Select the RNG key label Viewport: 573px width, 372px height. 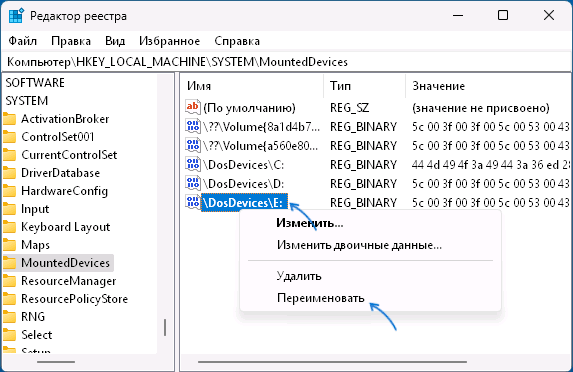tap(33, 317)
